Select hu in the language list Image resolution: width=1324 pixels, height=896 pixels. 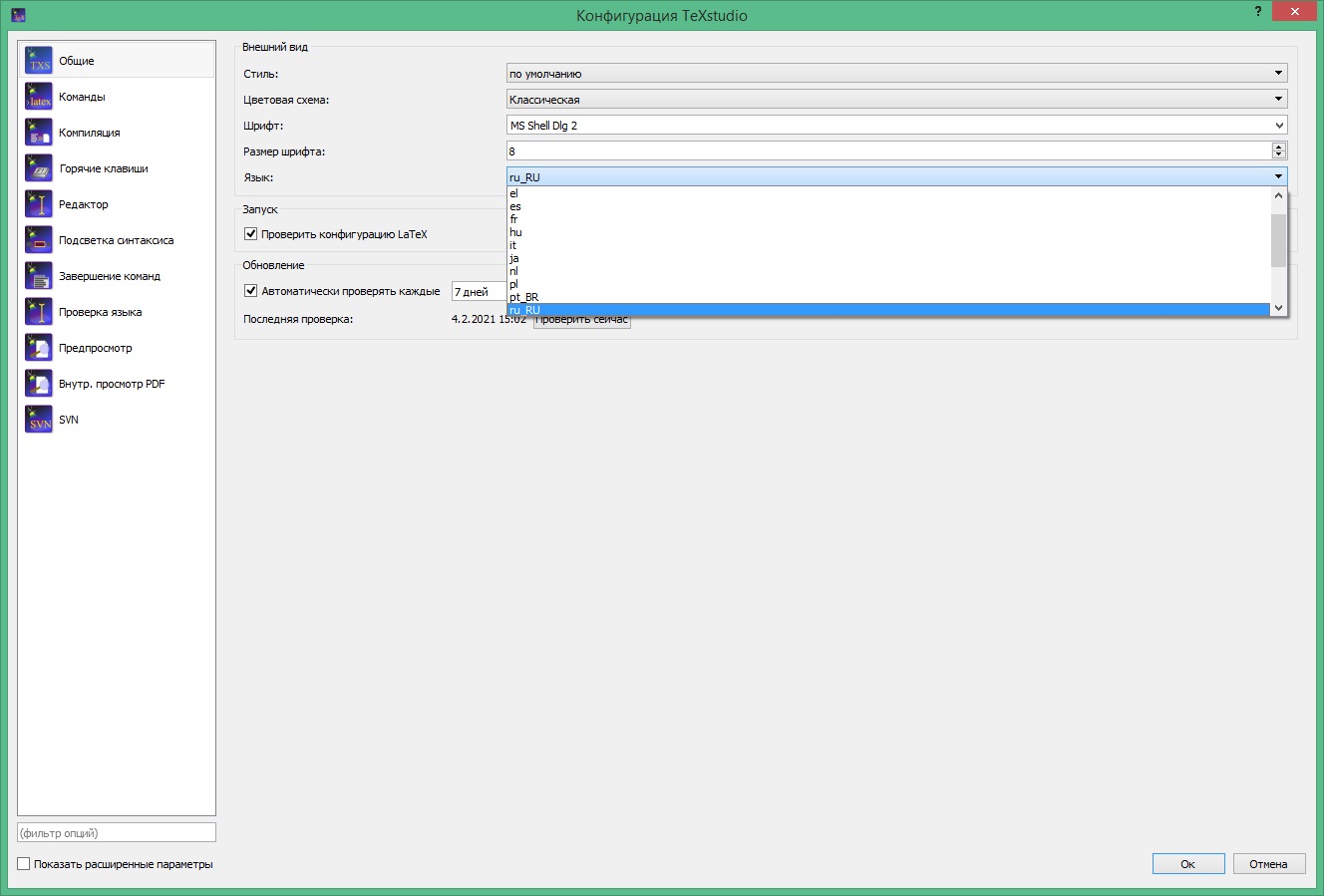pyautogui.click(x=888, y=232)
